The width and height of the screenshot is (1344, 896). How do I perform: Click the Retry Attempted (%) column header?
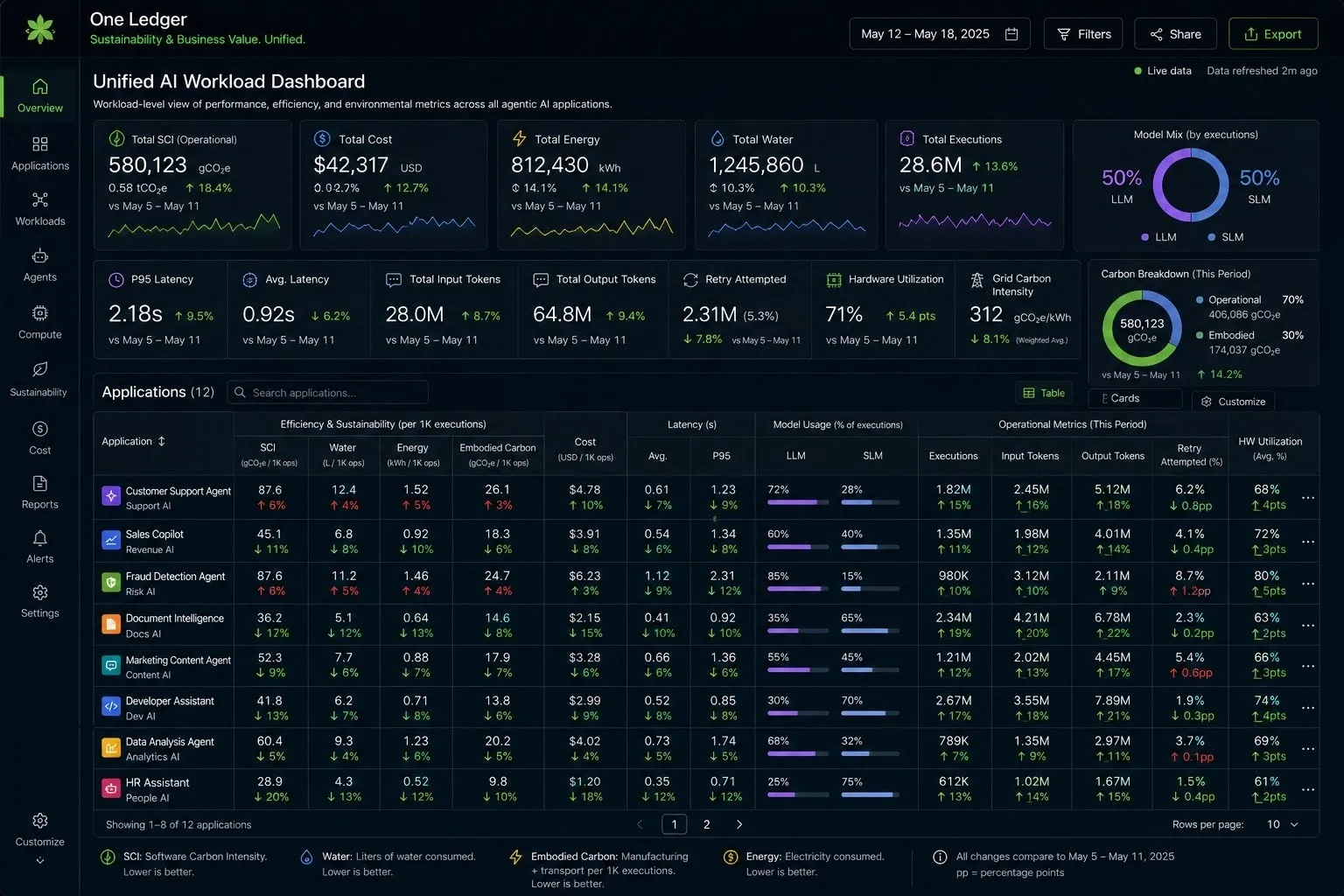[x=1189, y=455]
